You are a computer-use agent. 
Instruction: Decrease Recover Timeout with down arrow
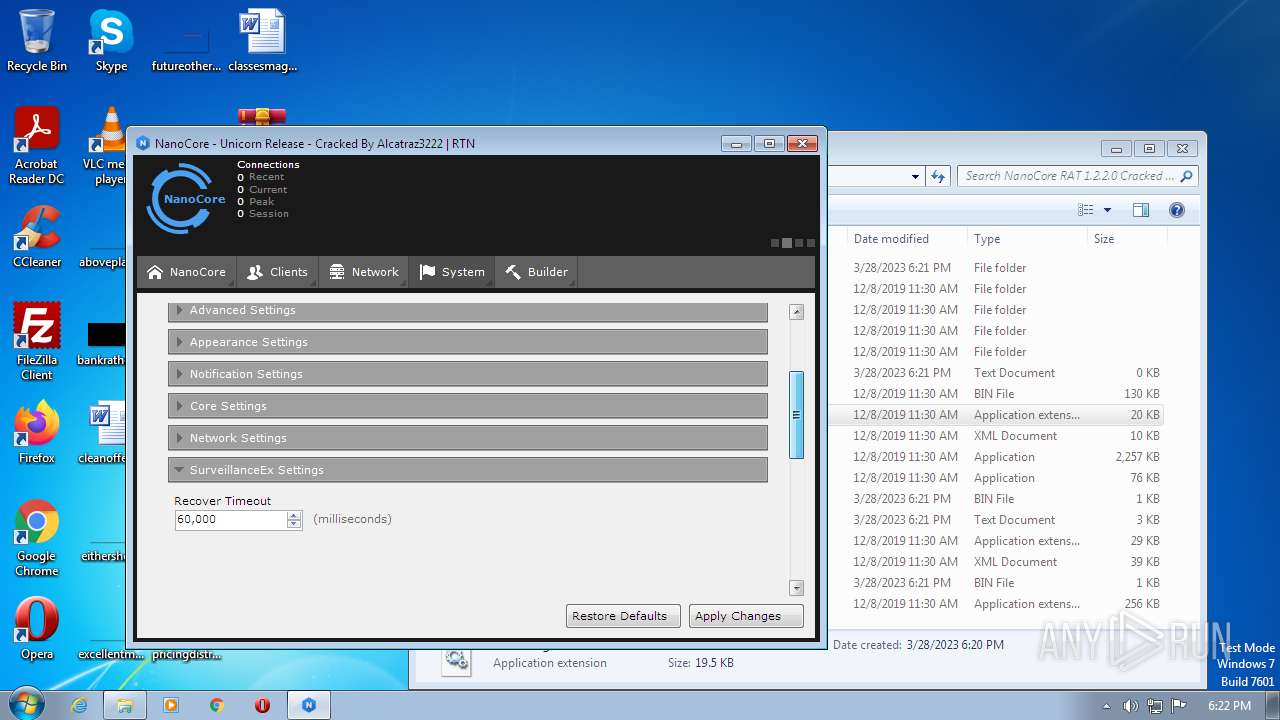tap(294, 525)
